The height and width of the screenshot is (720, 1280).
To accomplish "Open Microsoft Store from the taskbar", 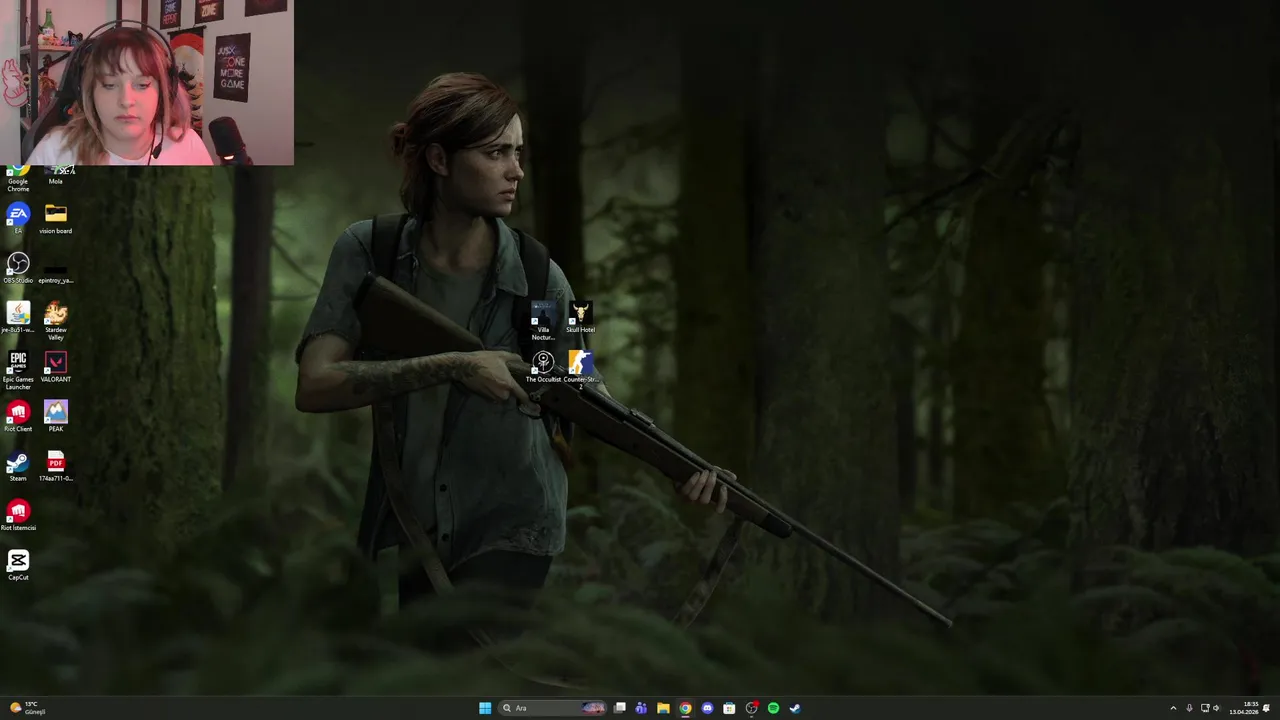I will (729, 708).
